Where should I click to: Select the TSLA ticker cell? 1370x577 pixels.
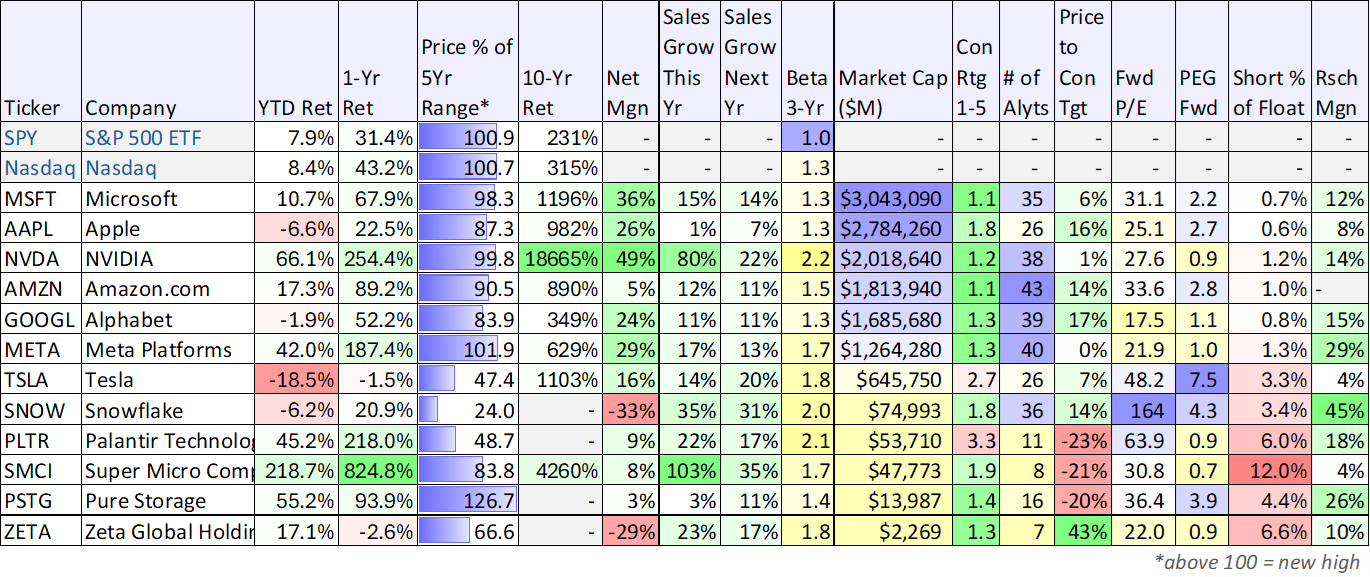click(41, 380)
